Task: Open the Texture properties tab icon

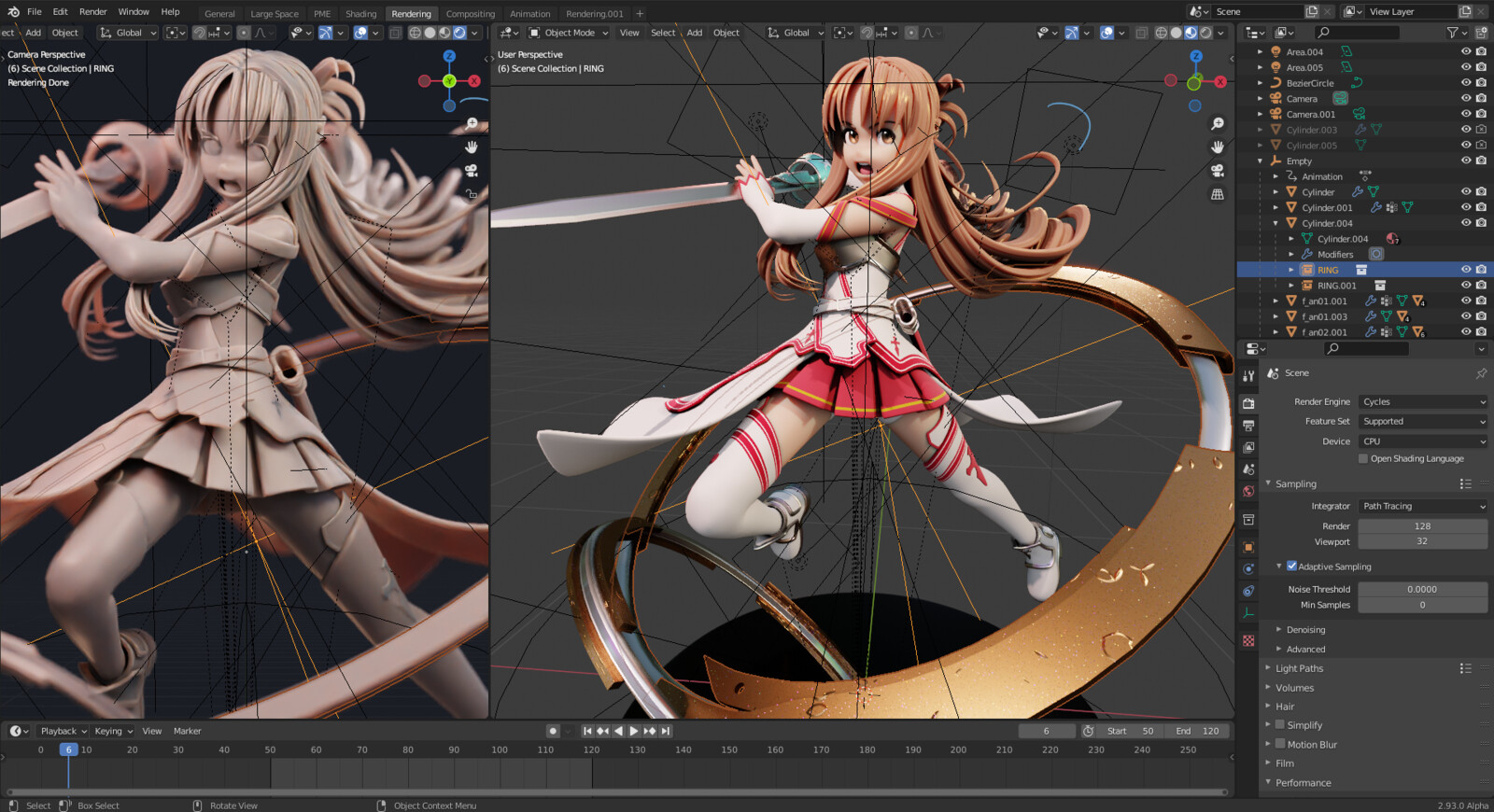Action: tap(1248, 641)
